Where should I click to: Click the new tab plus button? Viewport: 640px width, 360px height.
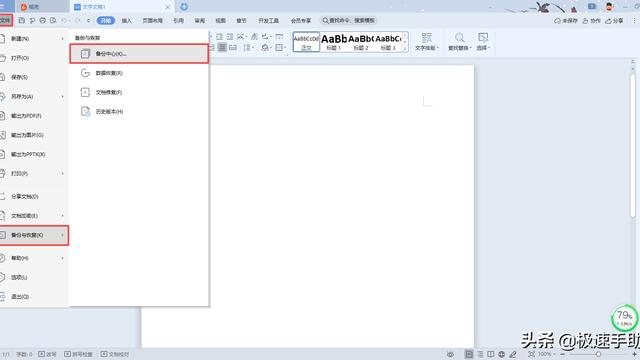pos(184,7)
